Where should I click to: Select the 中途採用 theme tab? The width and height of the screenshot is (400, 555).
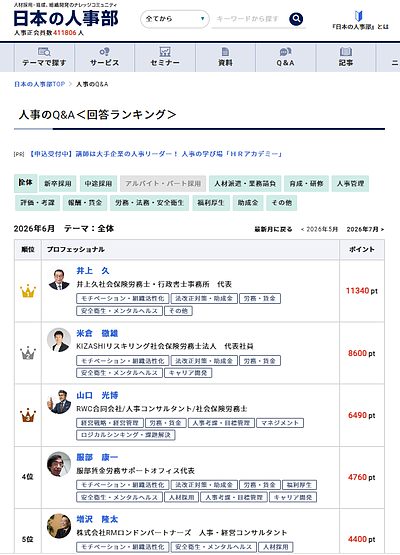coord(98,183)
